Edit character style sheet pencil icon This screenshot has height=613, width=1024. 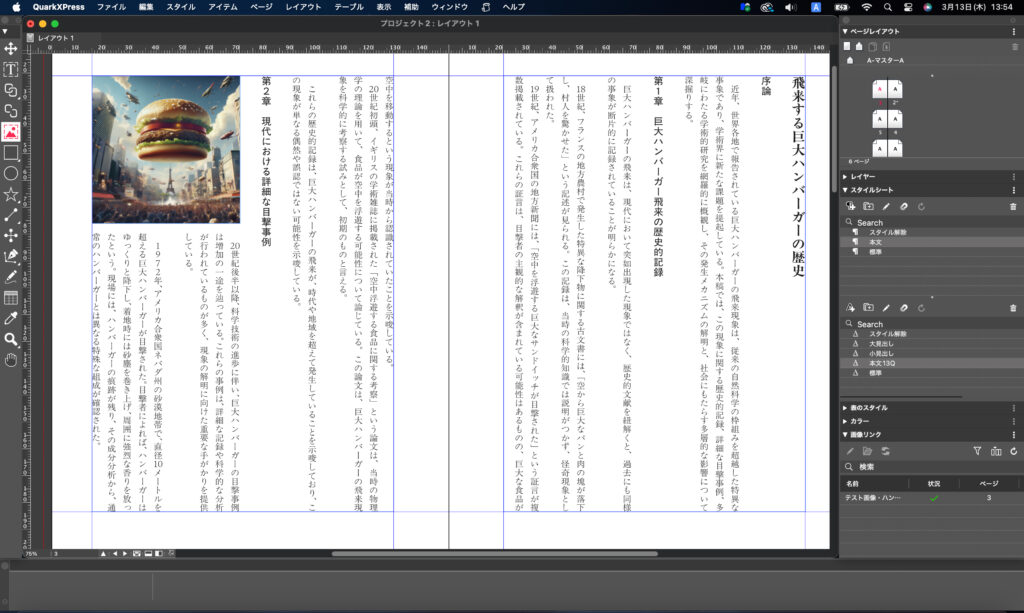coord(886,307)
